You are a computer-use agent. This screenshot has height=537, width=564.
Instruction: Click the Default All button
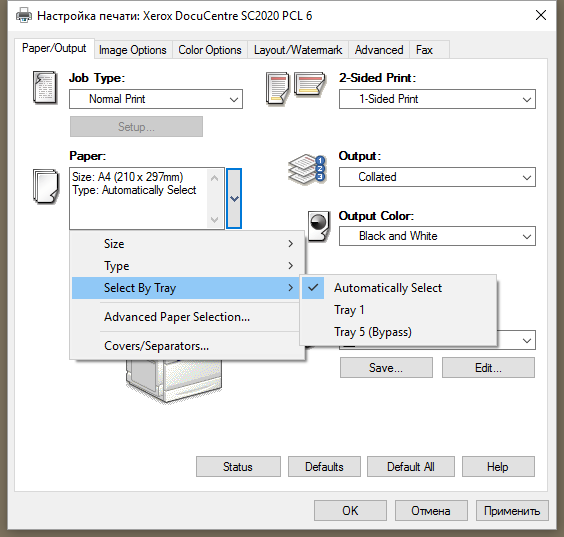coord(411,467)
